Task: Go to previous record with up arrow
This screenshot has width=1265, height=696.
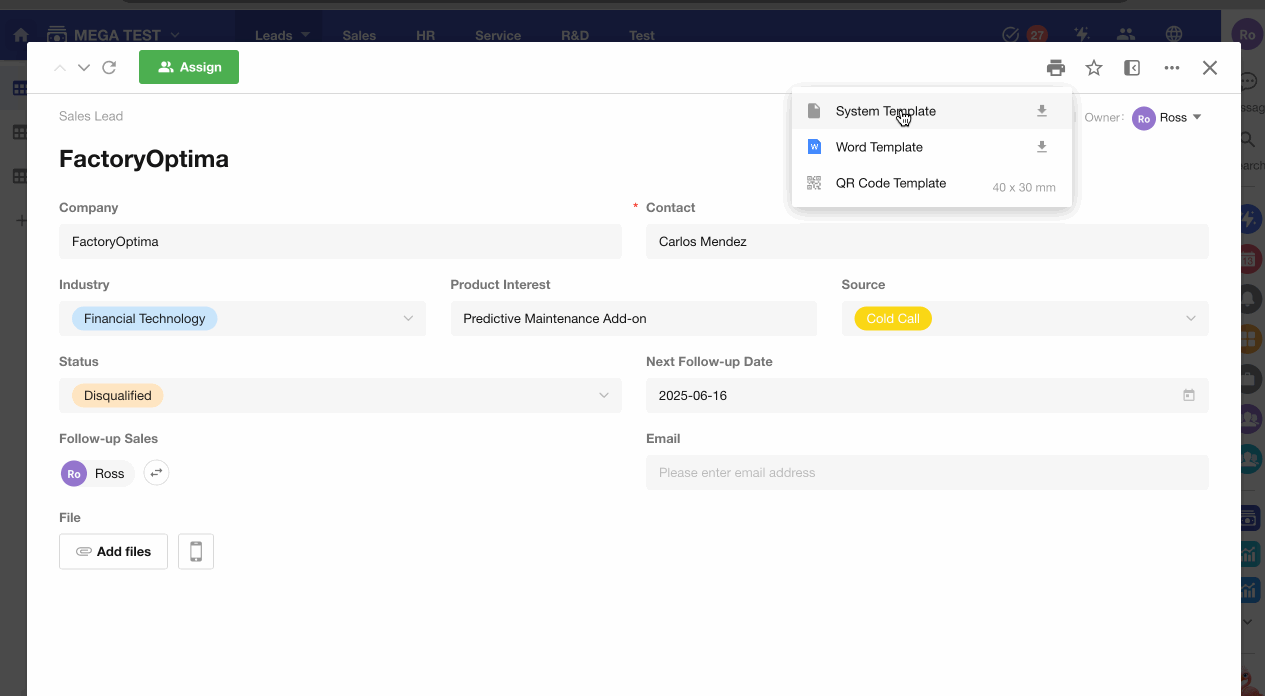Action: pos(60,68)
